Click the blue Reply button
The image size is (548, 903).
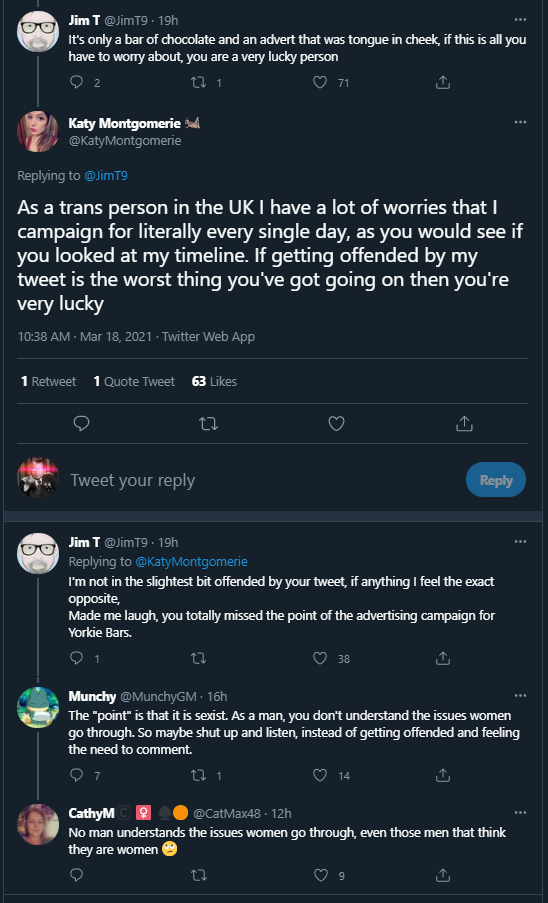[x=496, y=480]
